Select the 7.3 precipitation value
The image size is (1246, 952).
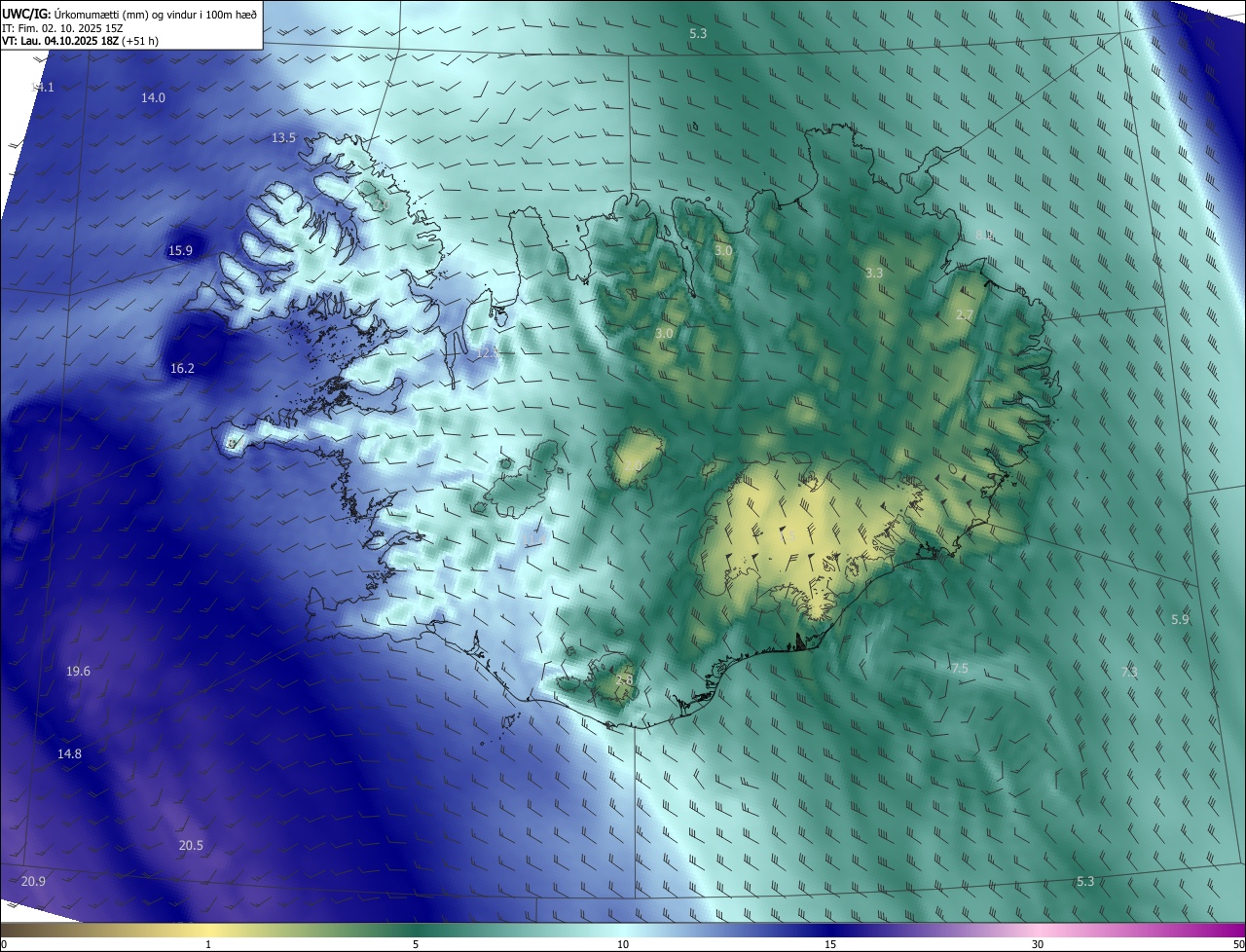1129,672
